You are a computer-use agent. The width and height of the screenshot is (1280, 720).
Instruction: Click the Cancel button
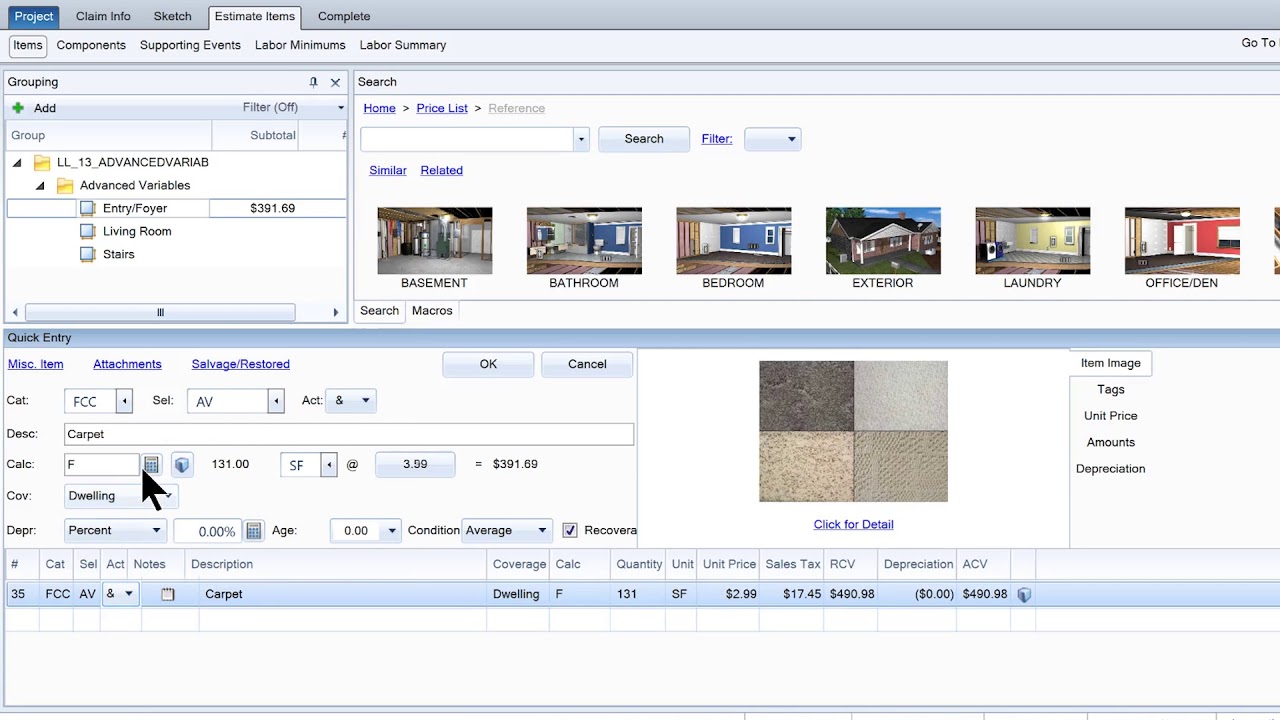(587, 364)
